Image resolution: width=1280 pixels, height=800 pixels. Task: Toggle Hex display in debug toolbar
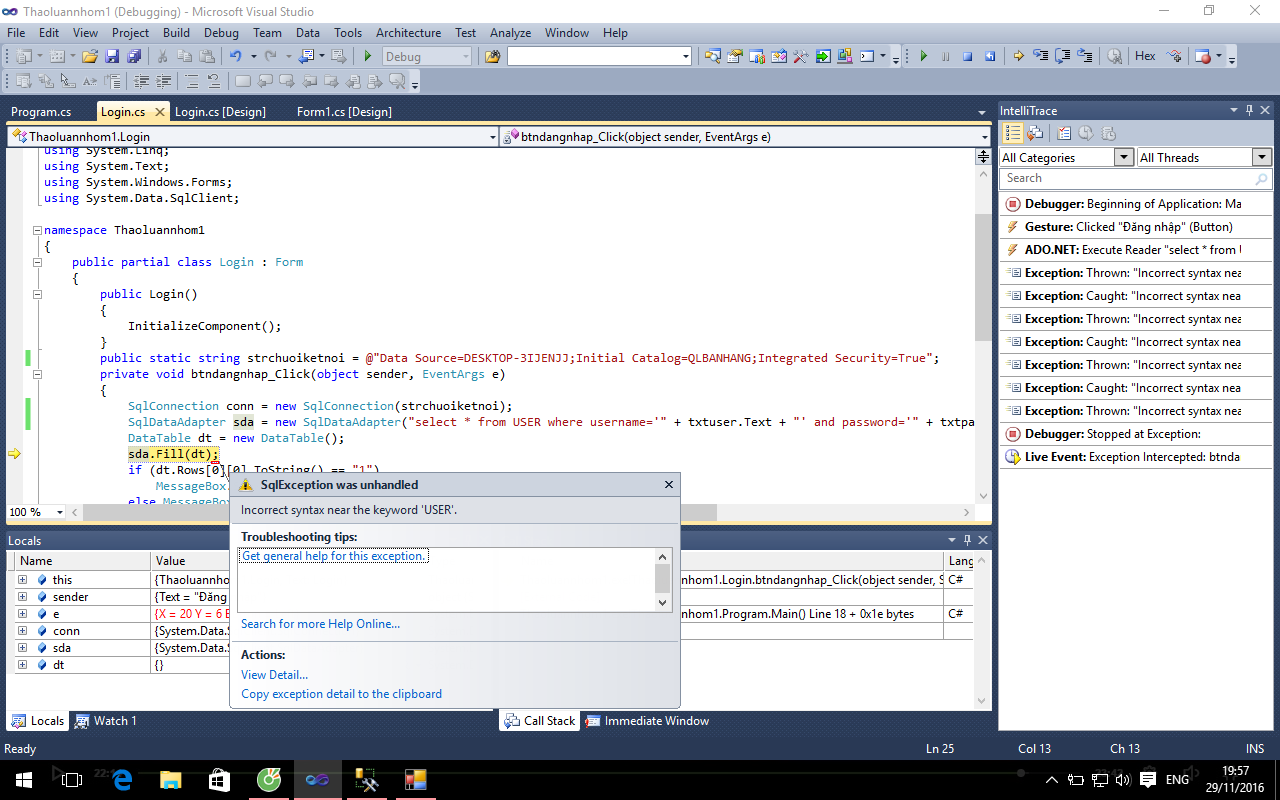pos(1145,57)
